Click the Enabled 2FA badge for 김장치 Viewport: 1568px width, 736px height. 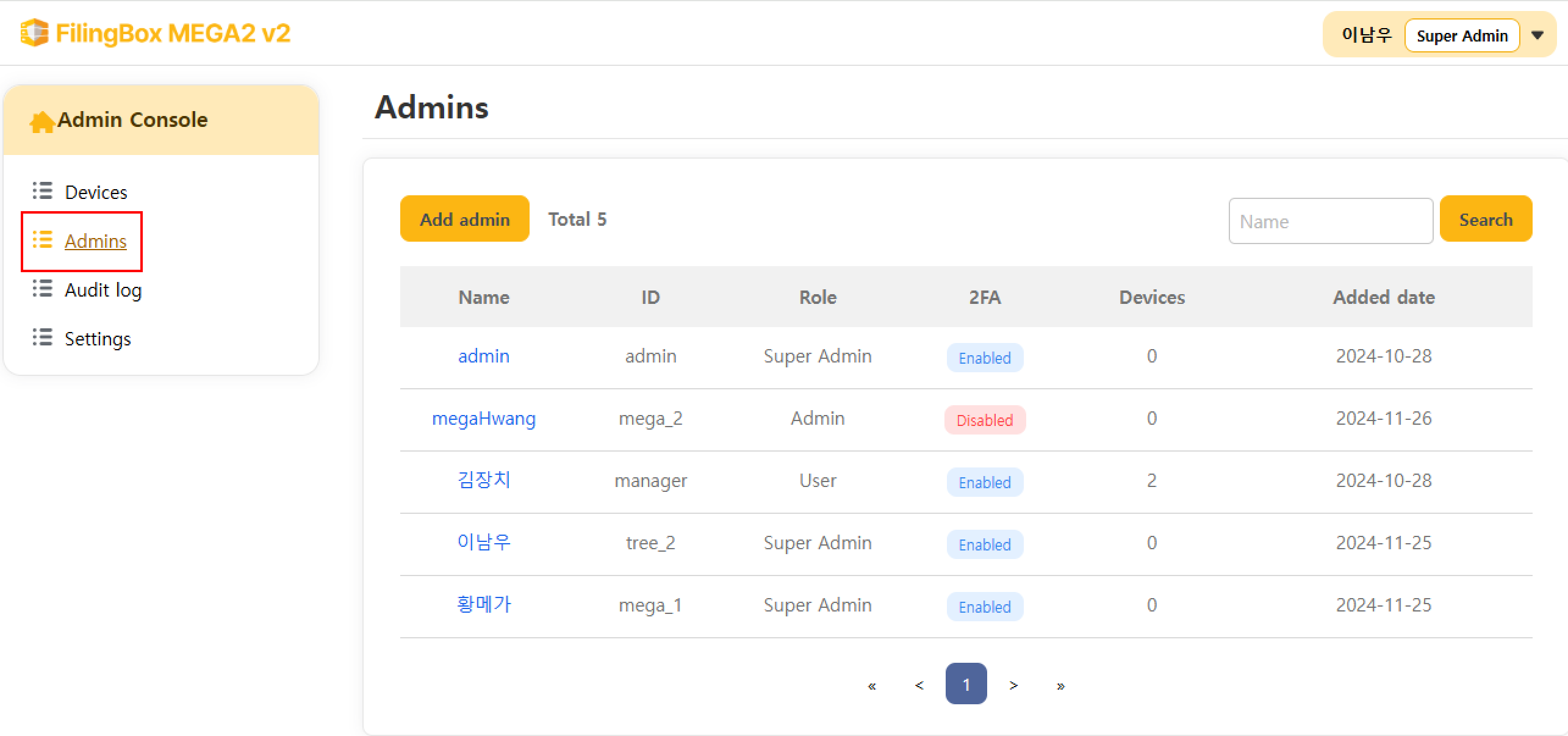click(984, 482)
